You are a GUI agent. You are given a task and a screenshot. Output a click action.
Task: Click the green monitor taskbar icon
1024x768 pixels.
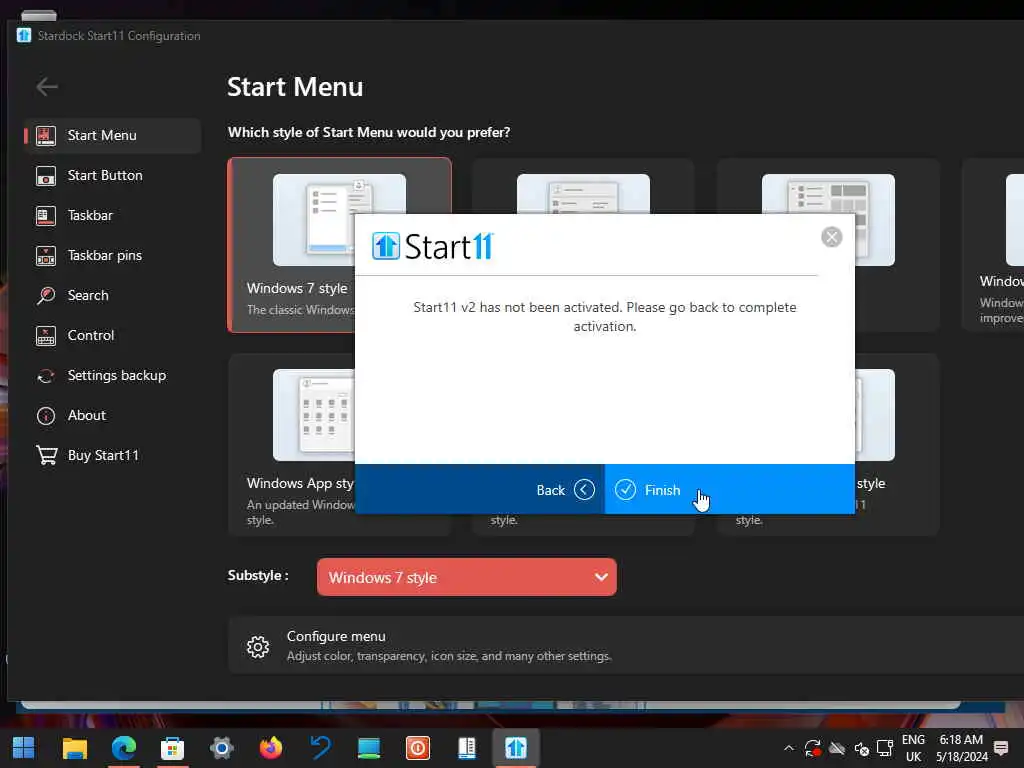369,748
